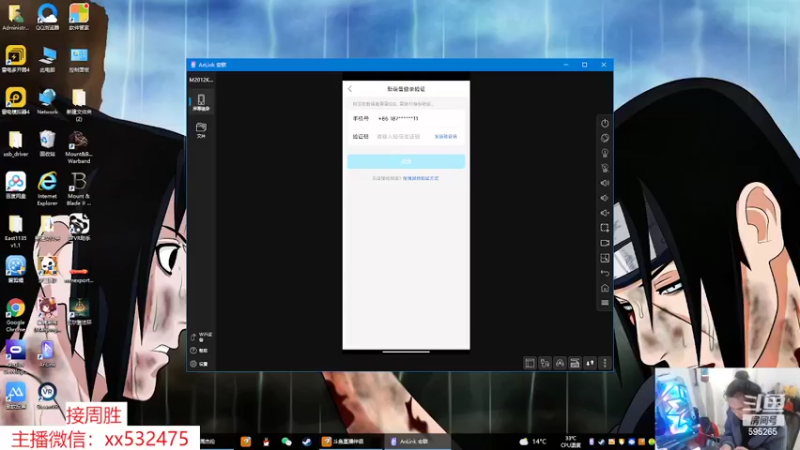Click the home icon on right toolbar

[x=605, y=288]
